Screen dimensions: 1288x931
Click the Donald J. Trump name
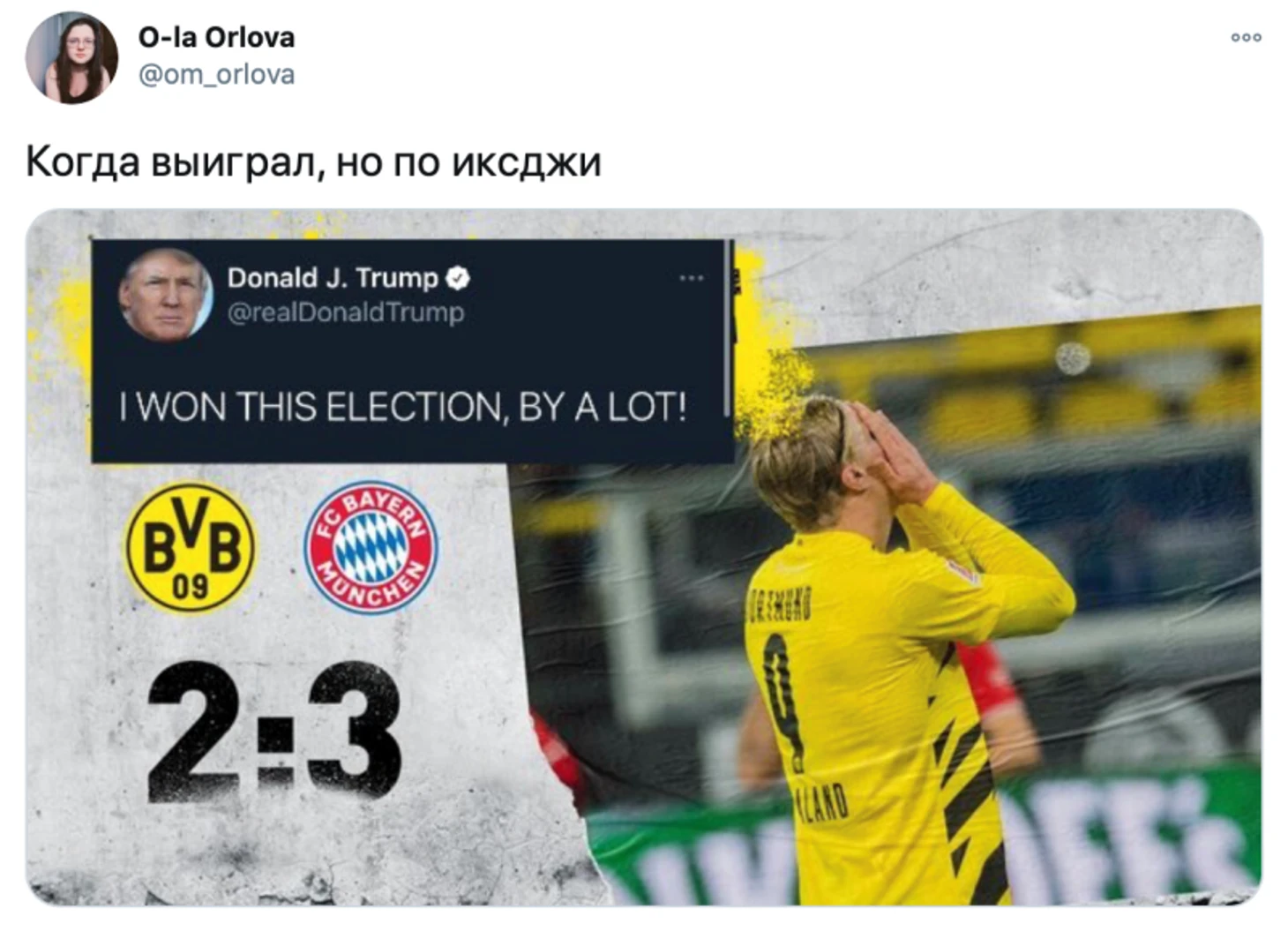(x=333, y=278)
